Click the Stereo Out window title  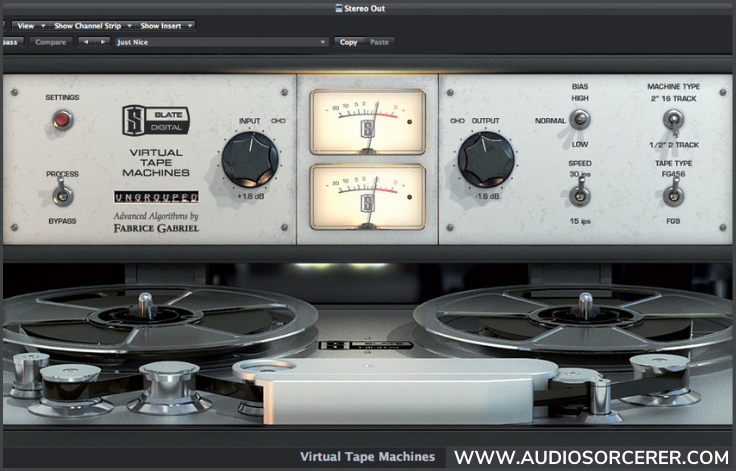tap(360, 8)
